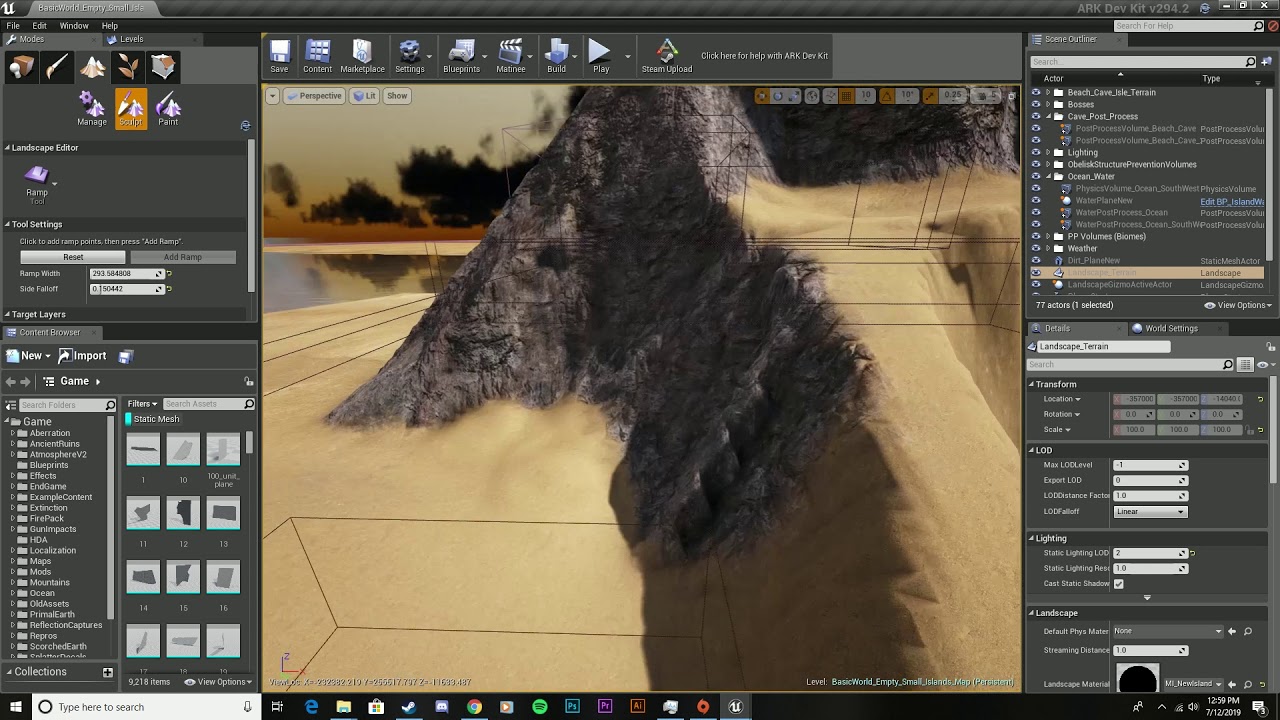
Task: Switch to landscape Sculpt mode
Action: (130, 109)
